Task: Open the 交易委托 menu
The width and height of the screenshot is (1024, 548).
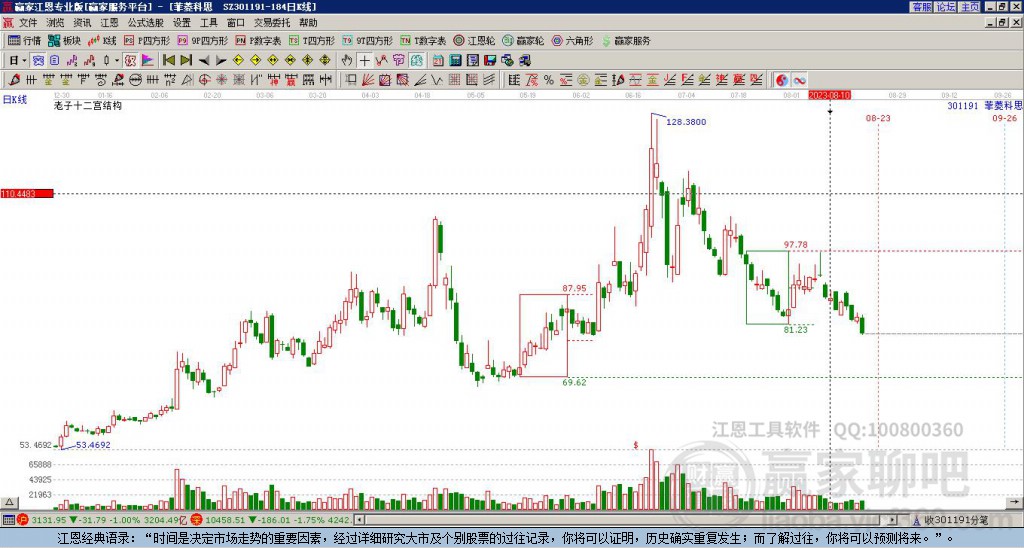Action: [x=272, y=23]
